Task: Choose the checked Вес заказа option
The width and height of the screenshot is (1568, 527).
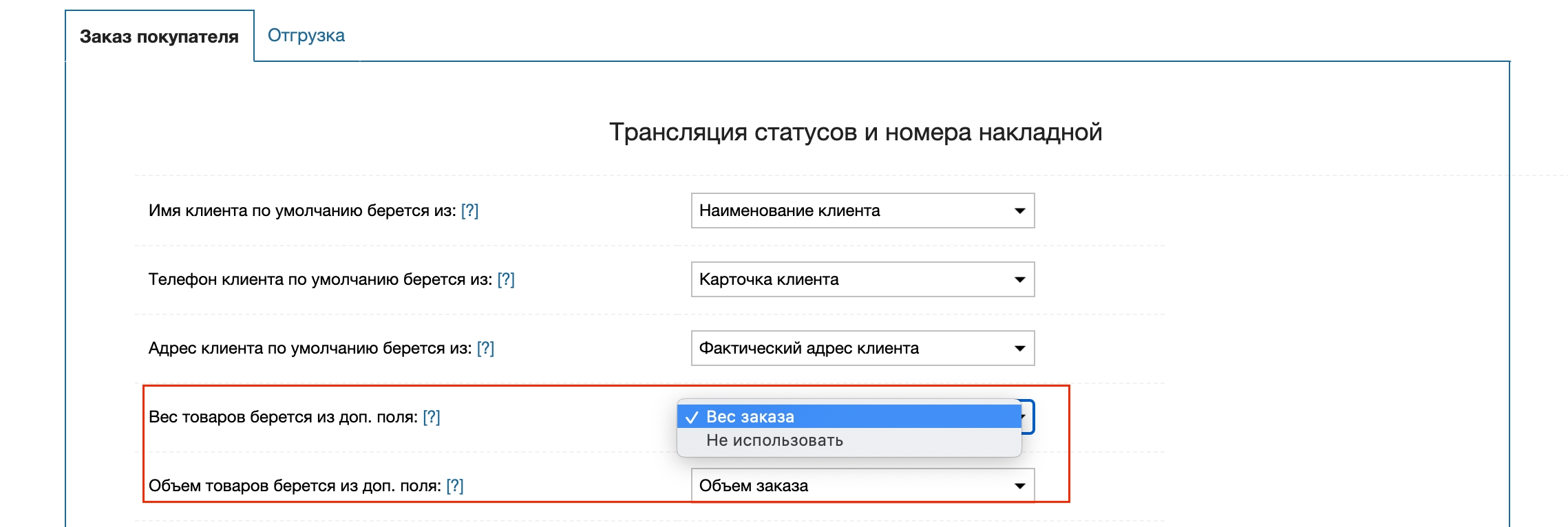Action: tap(848, 417)
